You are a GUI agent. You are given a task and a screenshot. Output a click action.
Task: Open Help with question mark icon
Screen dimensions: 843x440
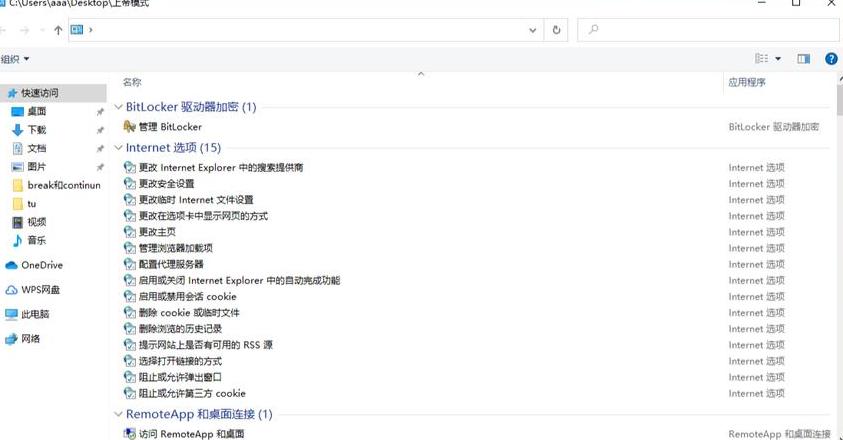click(x=831, y=59)
